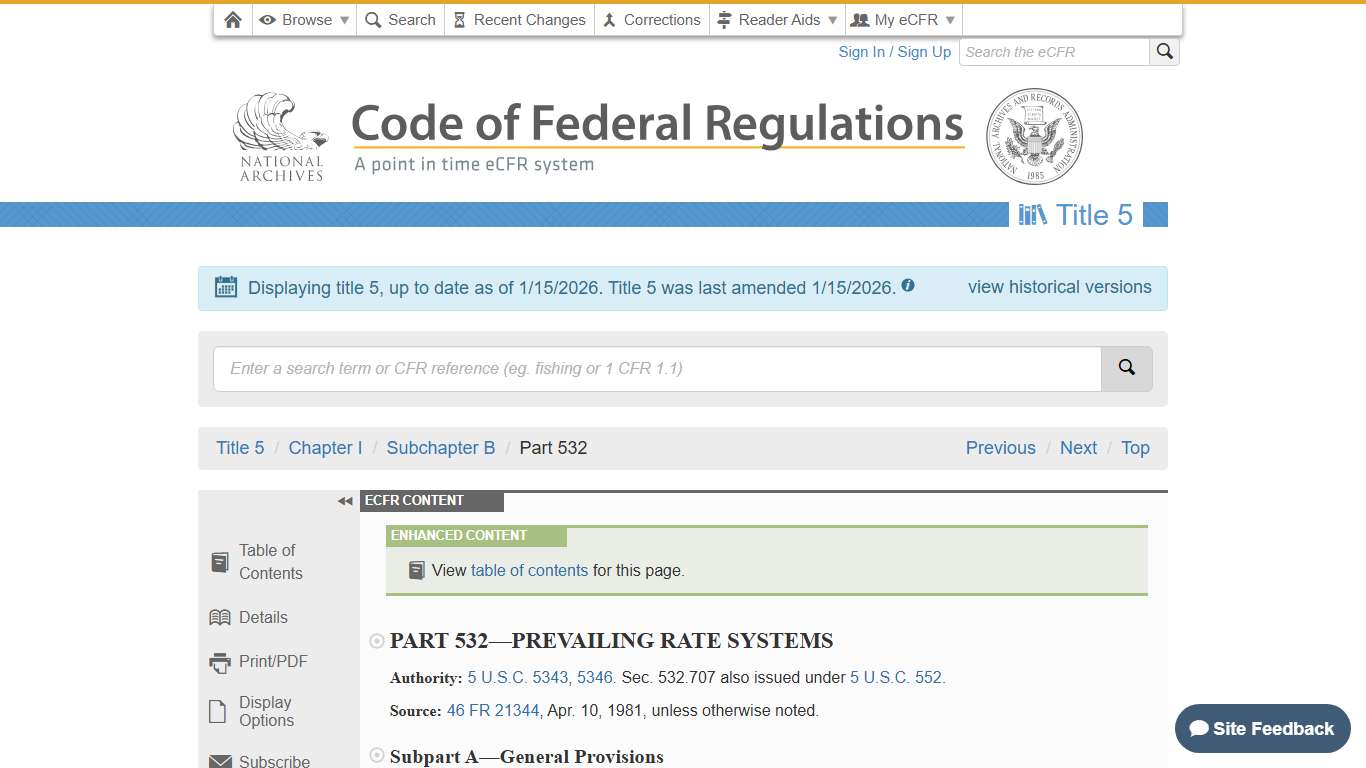Expand the Subpart A disclosure control

[377, 756]
